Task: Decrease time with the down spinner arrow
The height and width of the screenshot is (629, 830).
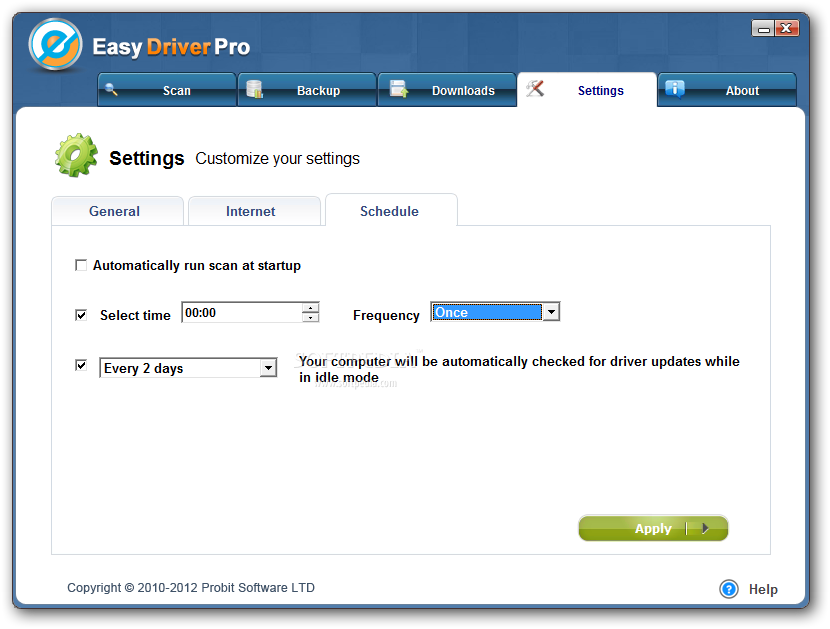Action: 311,317
